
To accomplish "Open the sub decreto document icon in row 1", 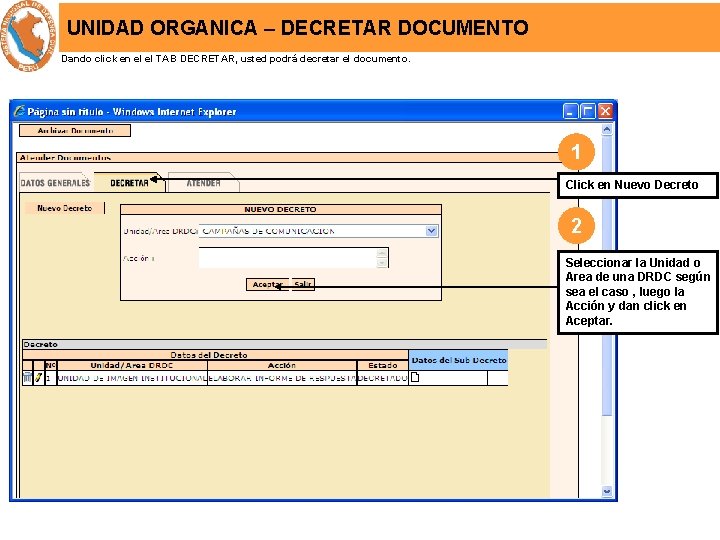I will (x=415, y=377).
